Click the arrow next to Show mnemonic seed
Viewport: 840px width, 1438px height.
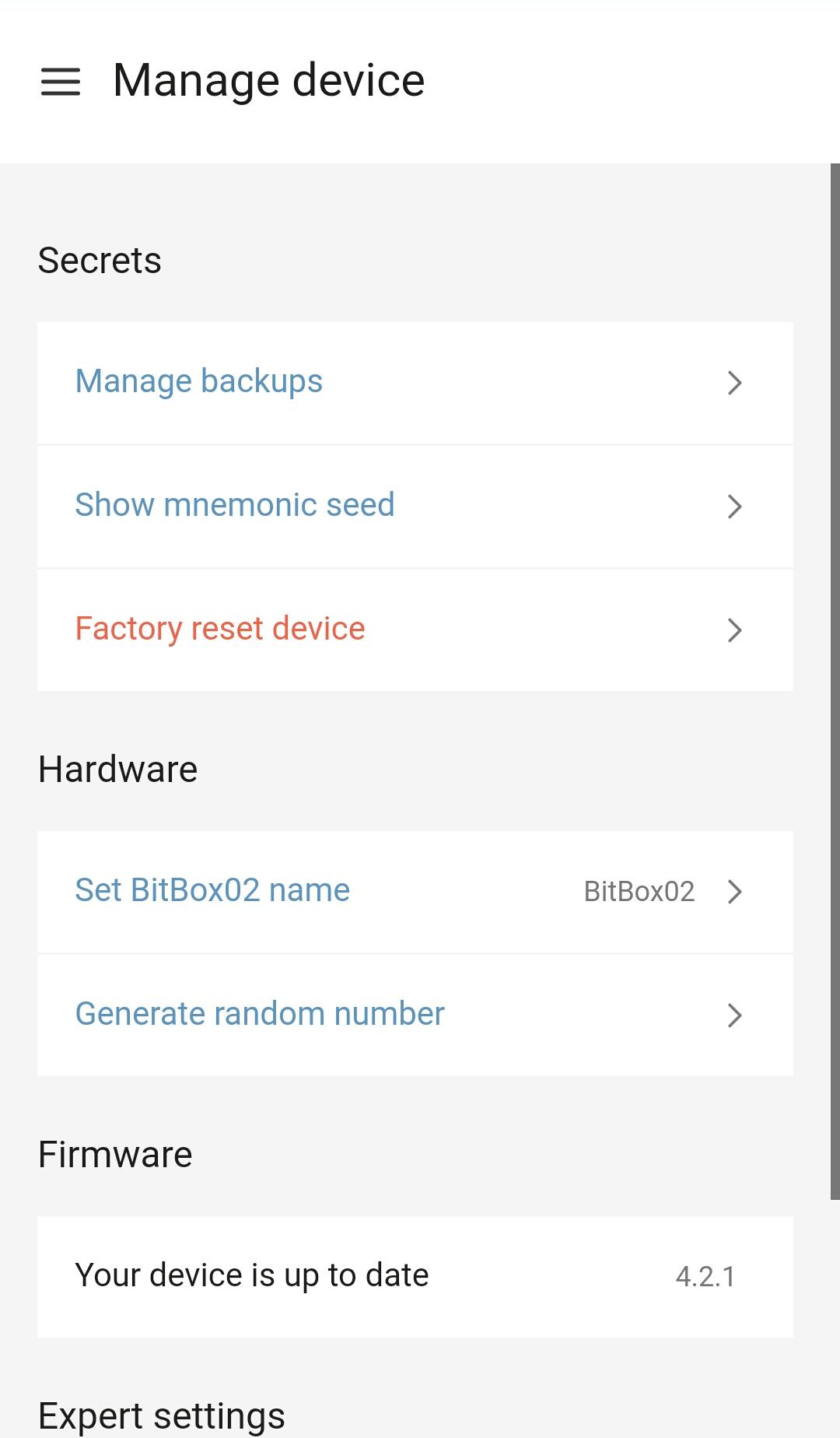pyautogui.click(x=735, y=506)
